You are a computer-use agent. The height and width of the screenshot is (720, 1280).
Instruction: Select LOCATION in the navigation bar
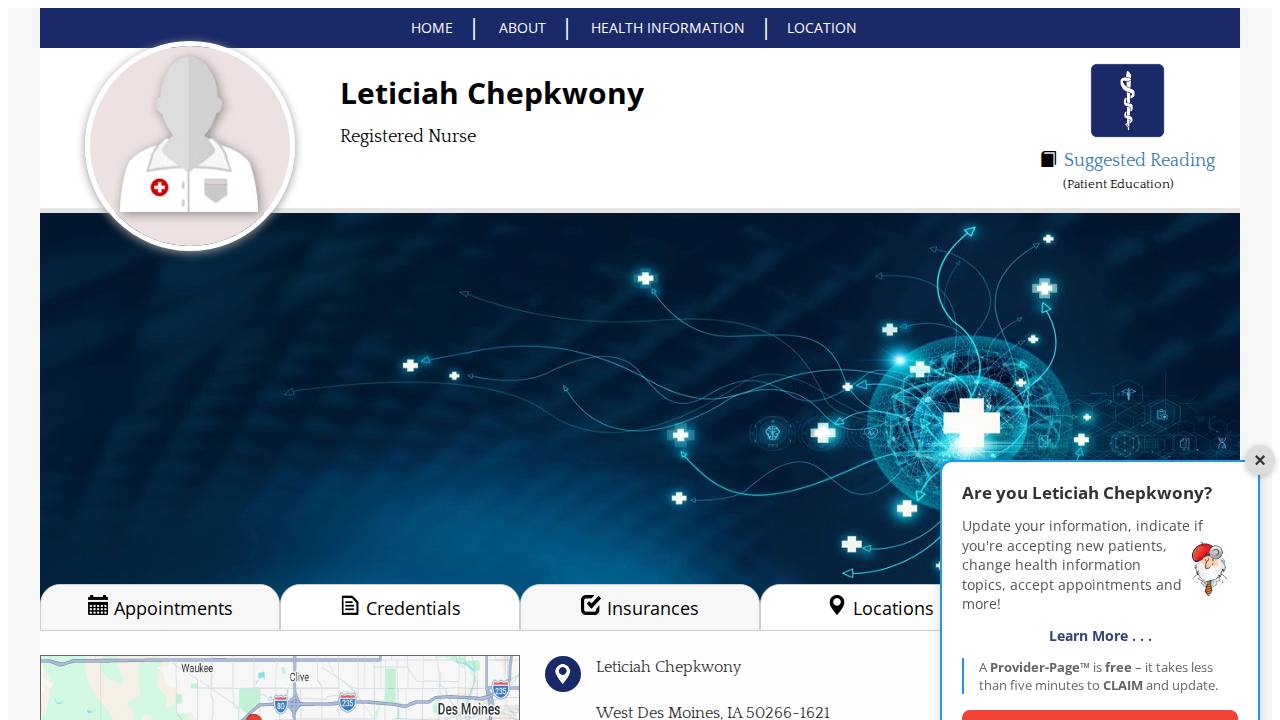click(821, 28)
